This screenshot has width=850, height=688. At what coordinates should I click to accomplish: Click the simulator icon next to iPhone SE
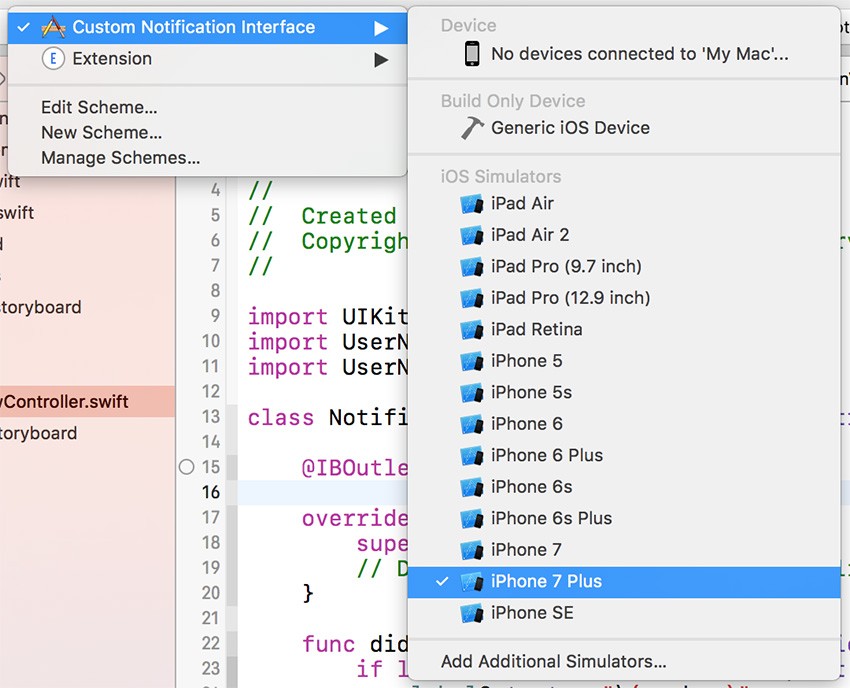coord(472,613)
